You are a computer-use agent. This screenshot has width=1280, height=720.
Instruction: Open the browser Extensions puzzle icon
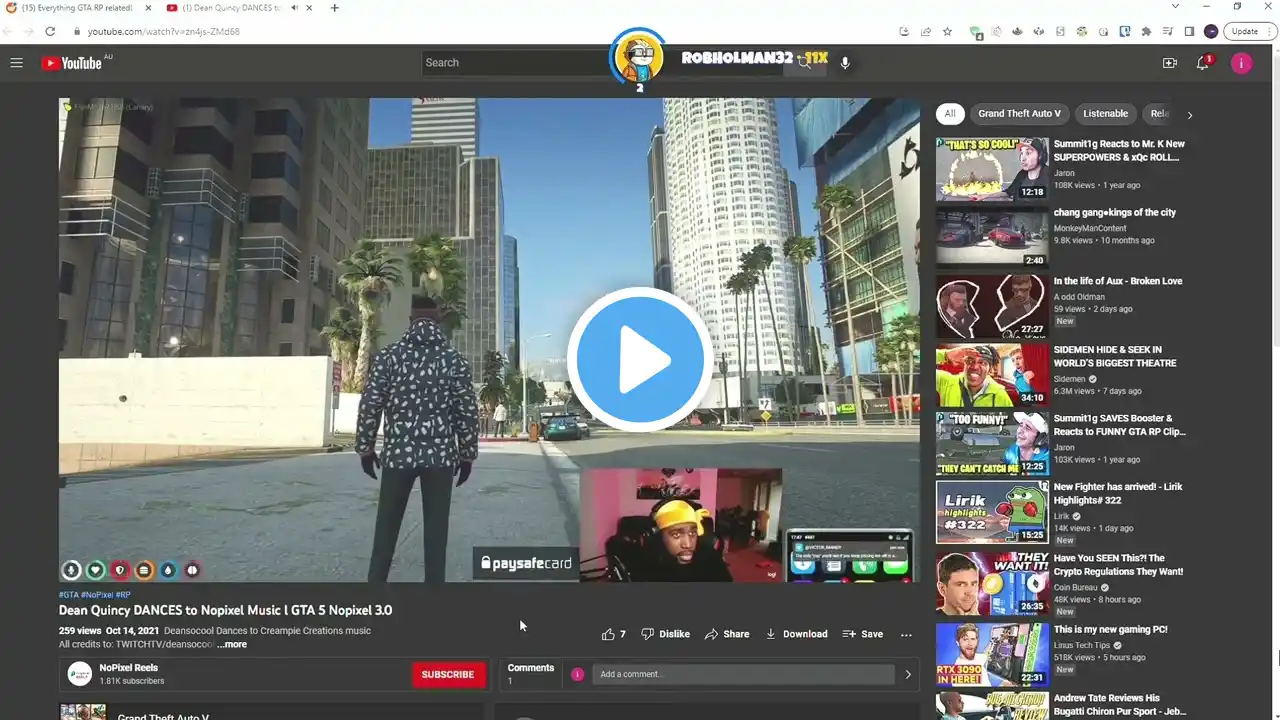pyautogui.click(x=1146, y=31)
